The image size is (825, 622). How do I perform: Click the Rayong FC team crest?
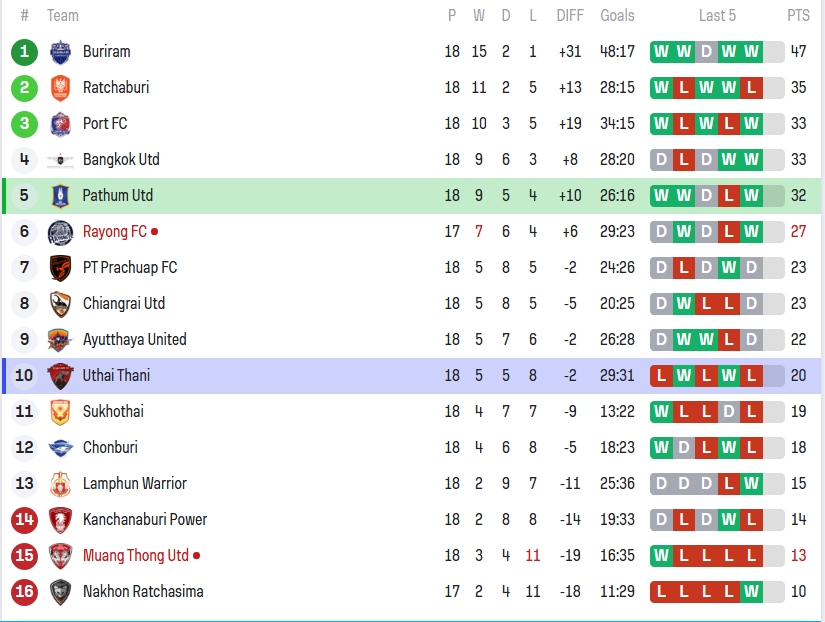tap(60, 232)
